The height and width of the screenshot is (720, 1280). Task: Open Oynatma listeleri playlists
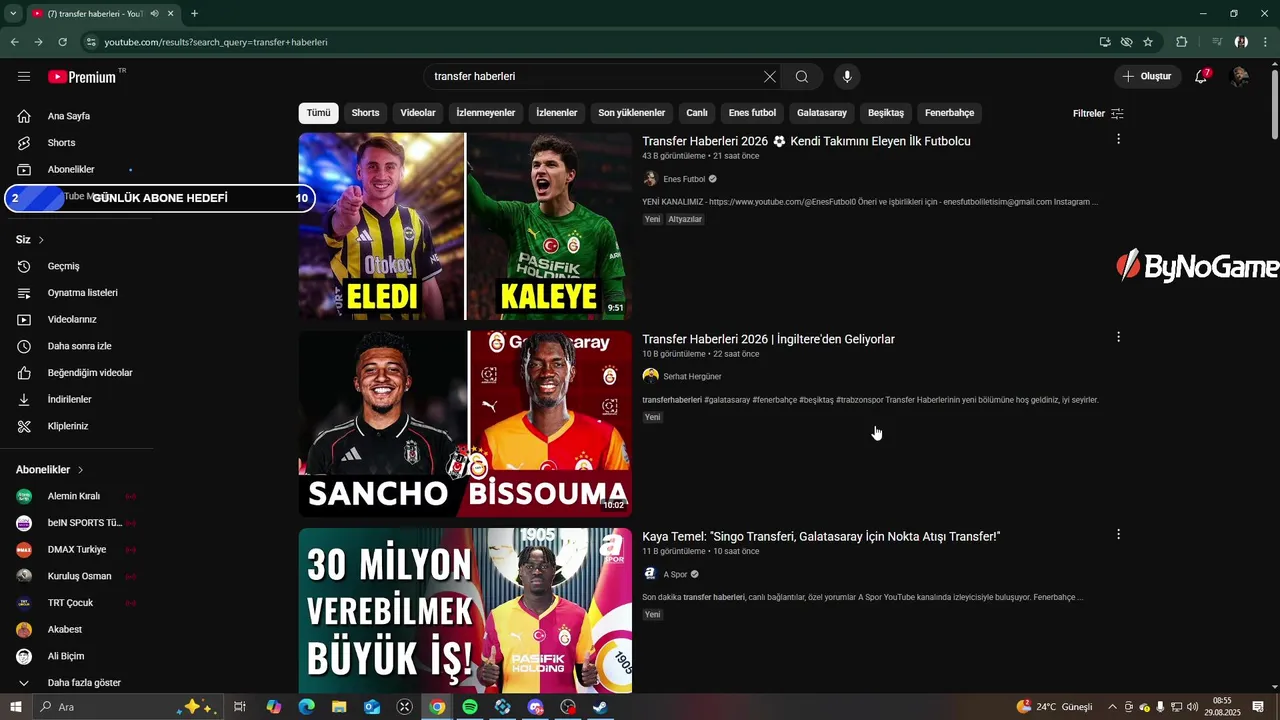point(80,293)
